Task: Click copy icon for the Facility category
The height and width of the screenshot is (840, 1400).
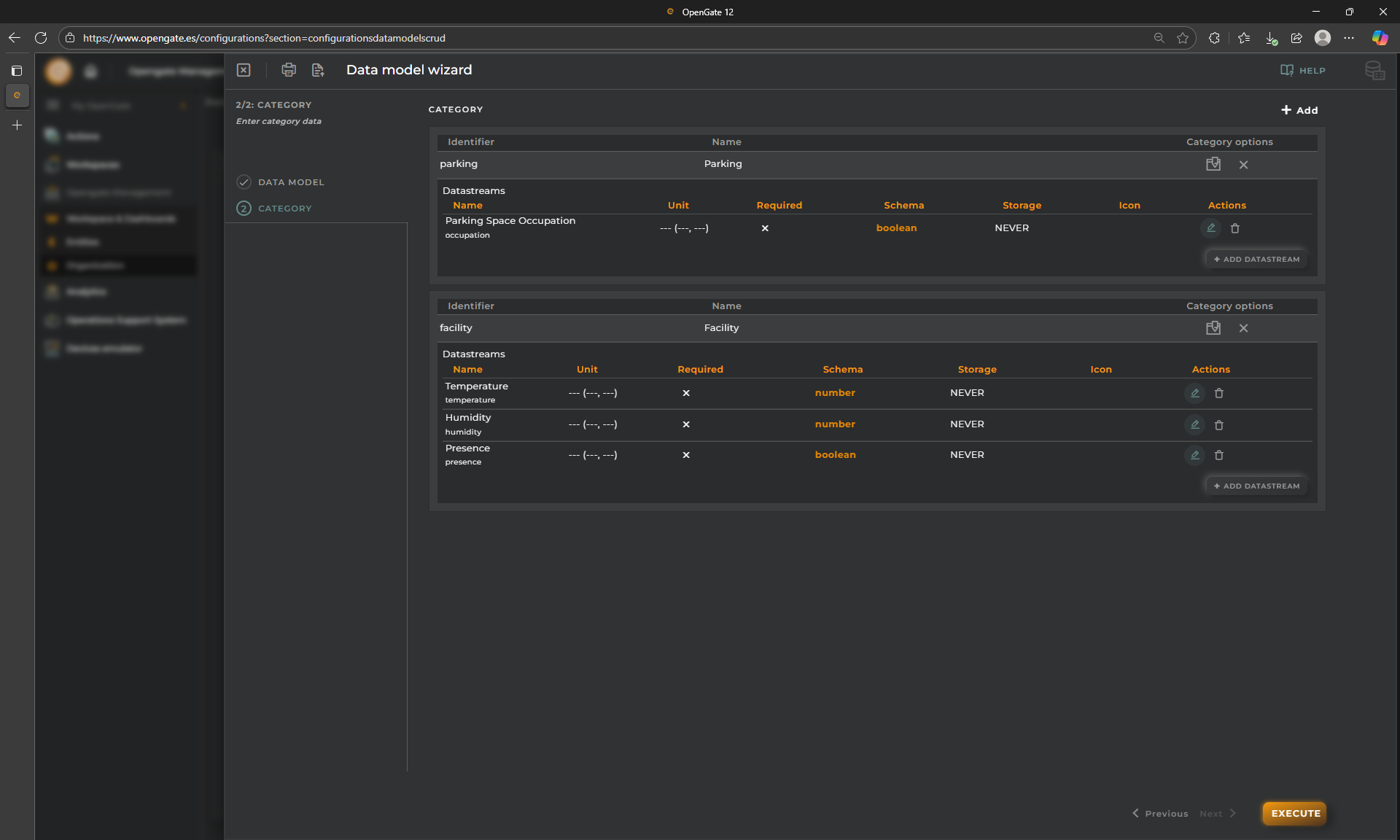Action: pyautogui.click(x=1213, y=328)
